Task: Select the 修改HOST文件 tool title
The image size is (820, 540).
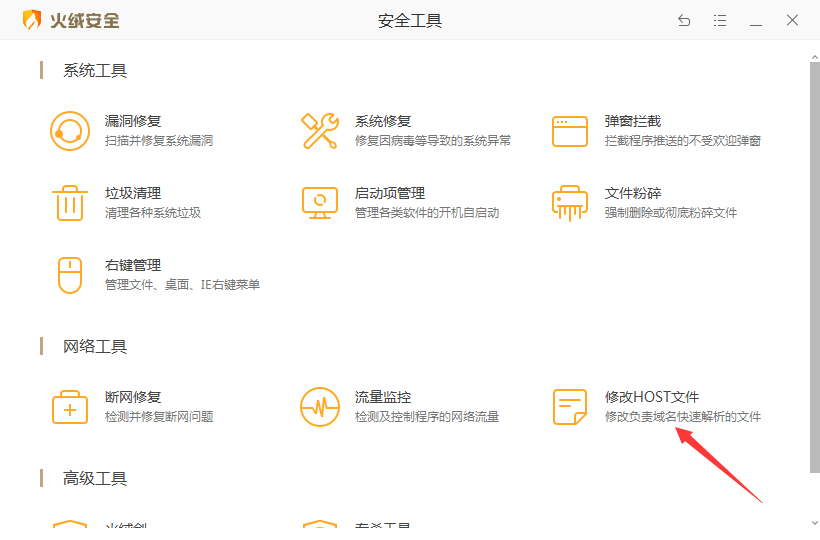Action: tap(652, 397)
